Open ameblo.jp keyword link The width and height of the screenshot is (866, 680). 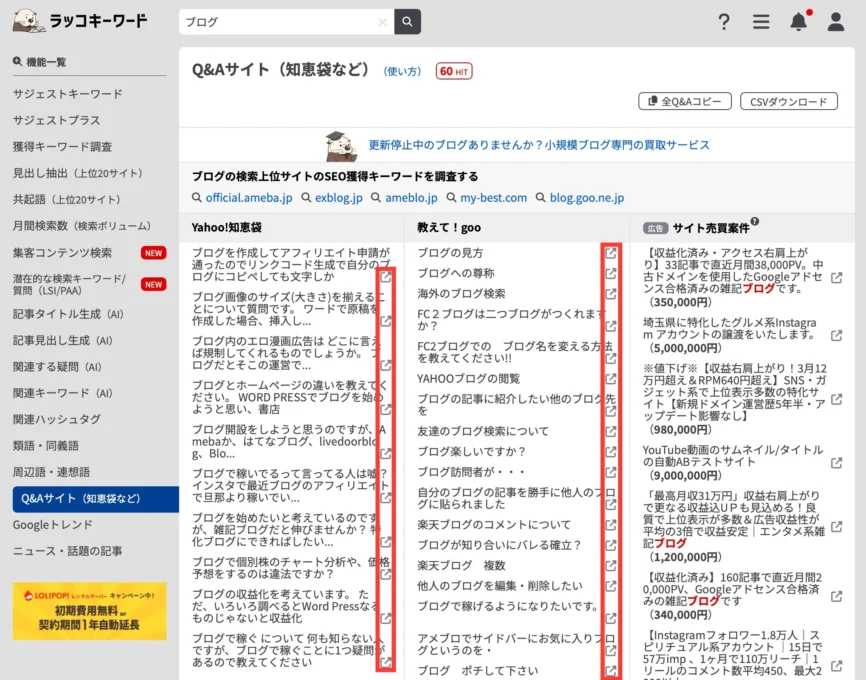(411, 198)
